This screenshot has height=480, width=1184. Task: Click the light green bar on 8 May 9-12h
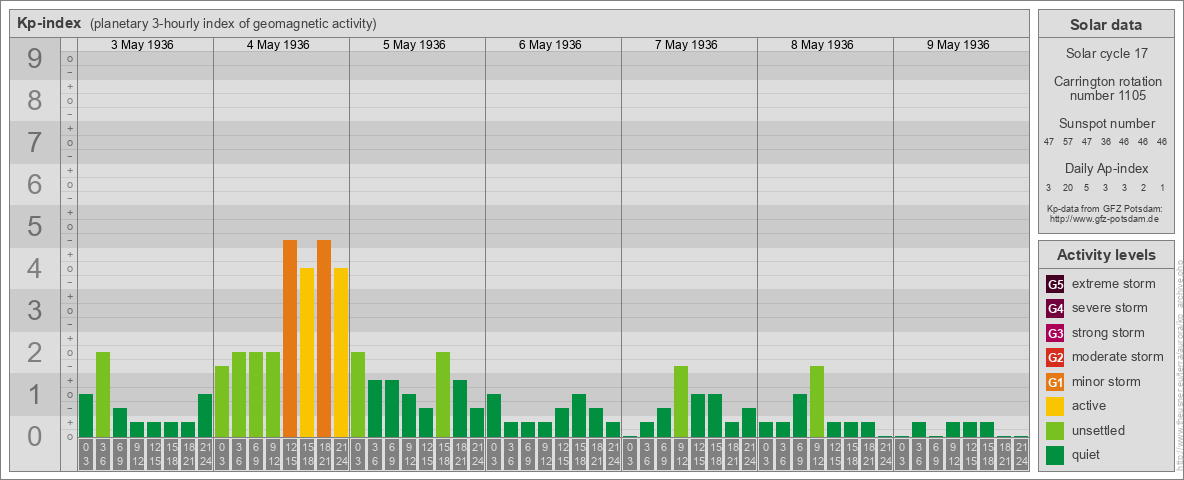[x=816, y=402]
